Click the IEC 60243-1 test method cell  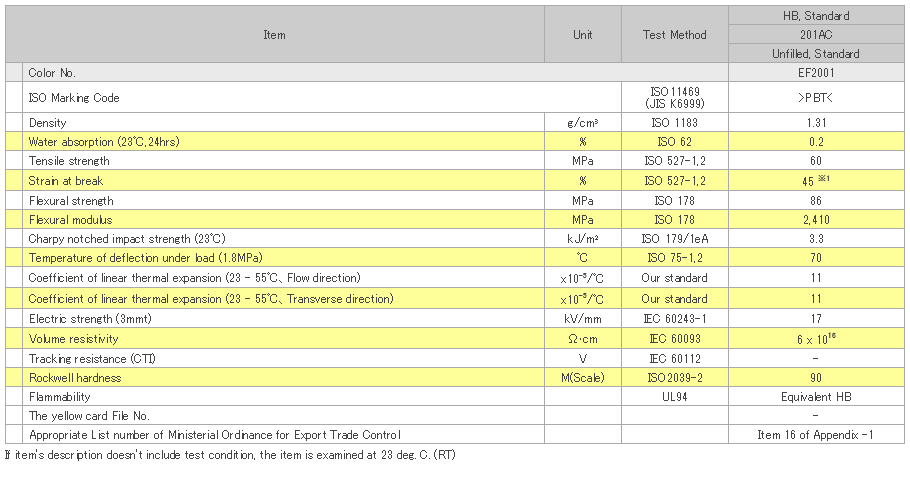point(674,319)
